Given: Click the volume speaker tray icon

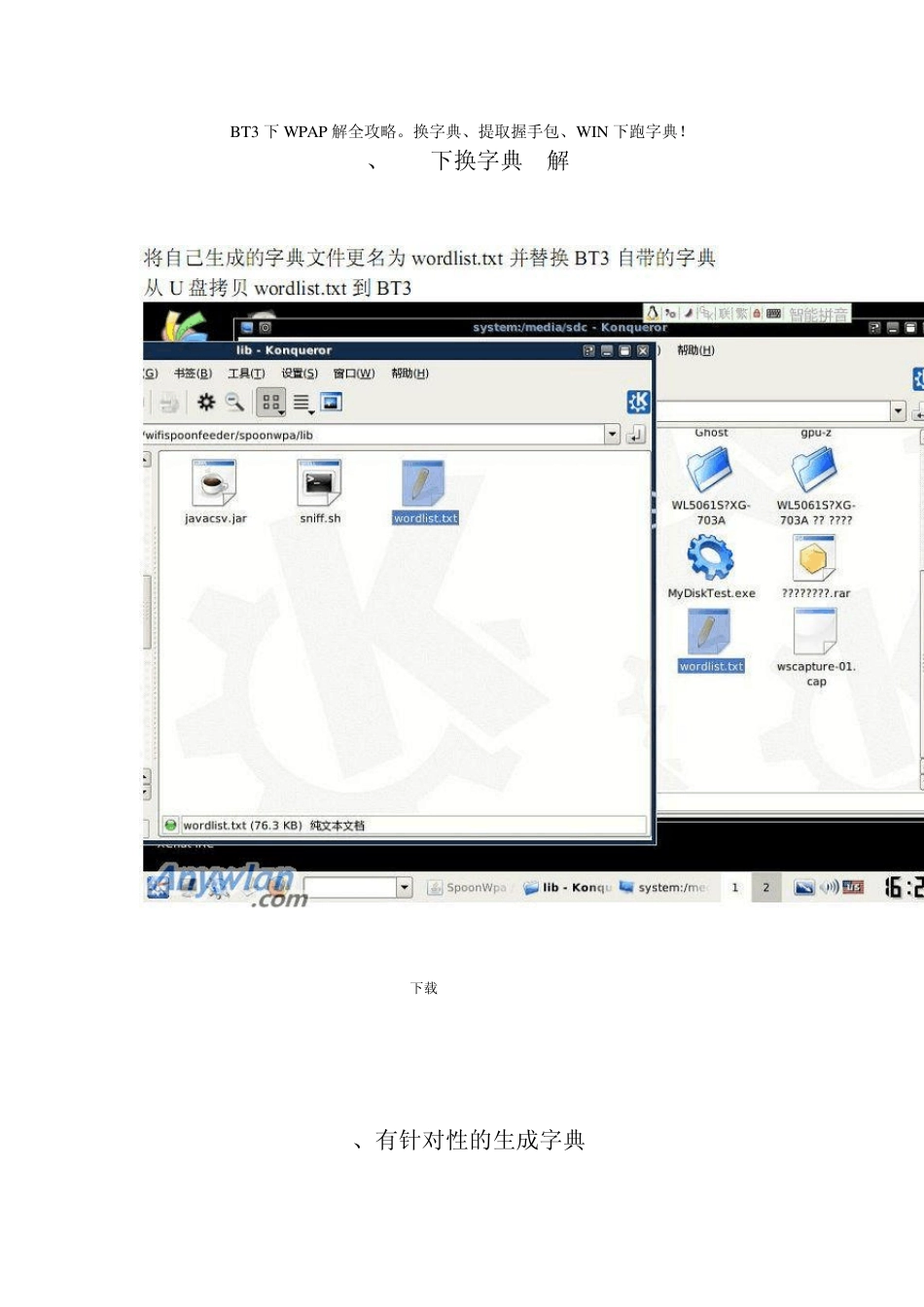Looking at the screenshot, I should [829, 887].
